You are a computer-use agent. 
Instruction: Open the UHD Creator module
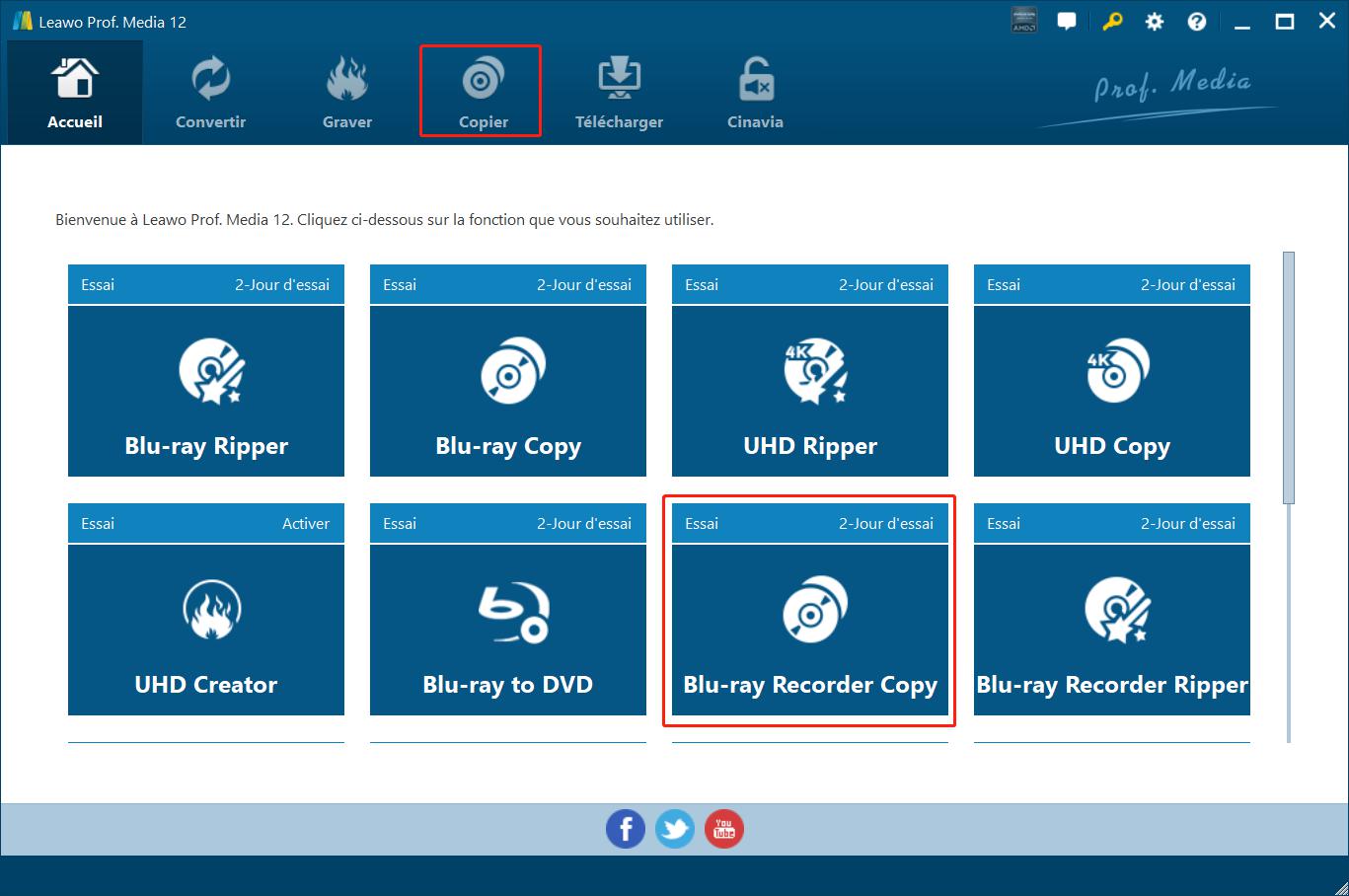(x=205, y=630)
